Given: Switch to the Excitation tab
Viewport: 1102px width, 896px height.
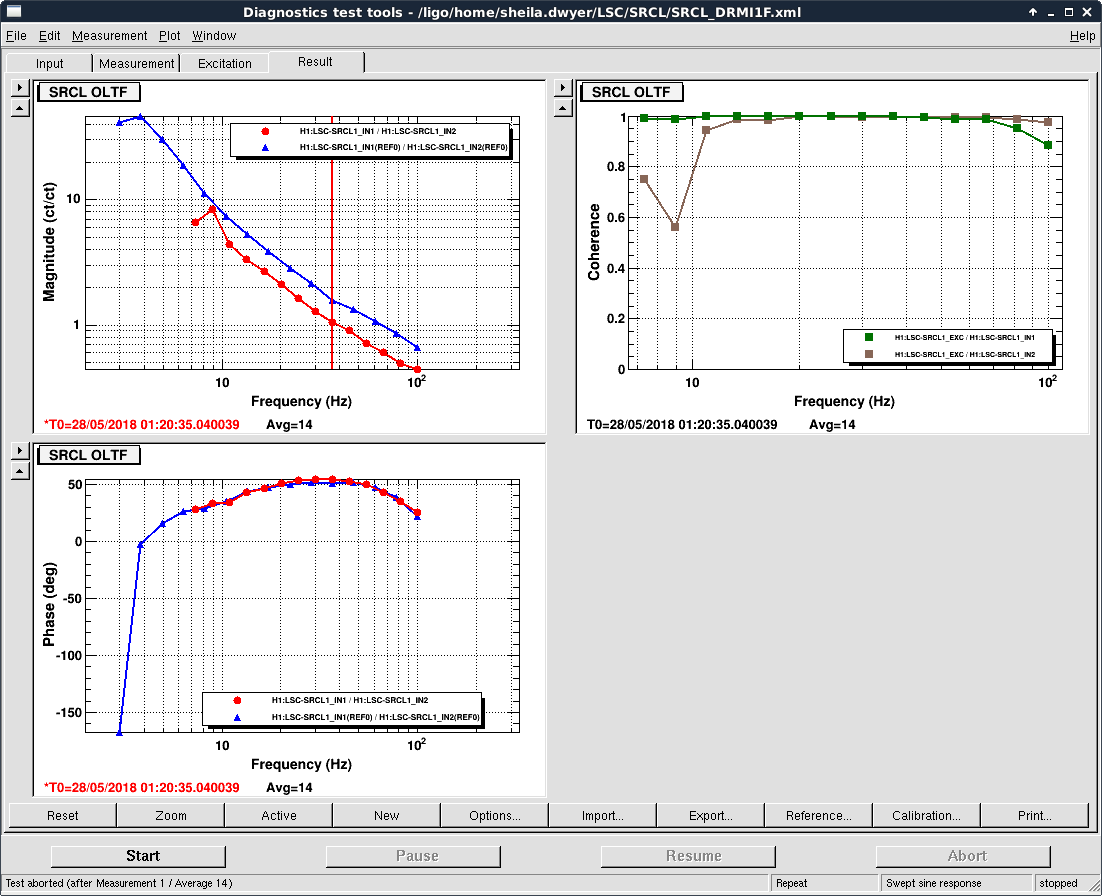Looking at the screenshot, I should pyautogui.click(x=225, y=63).
